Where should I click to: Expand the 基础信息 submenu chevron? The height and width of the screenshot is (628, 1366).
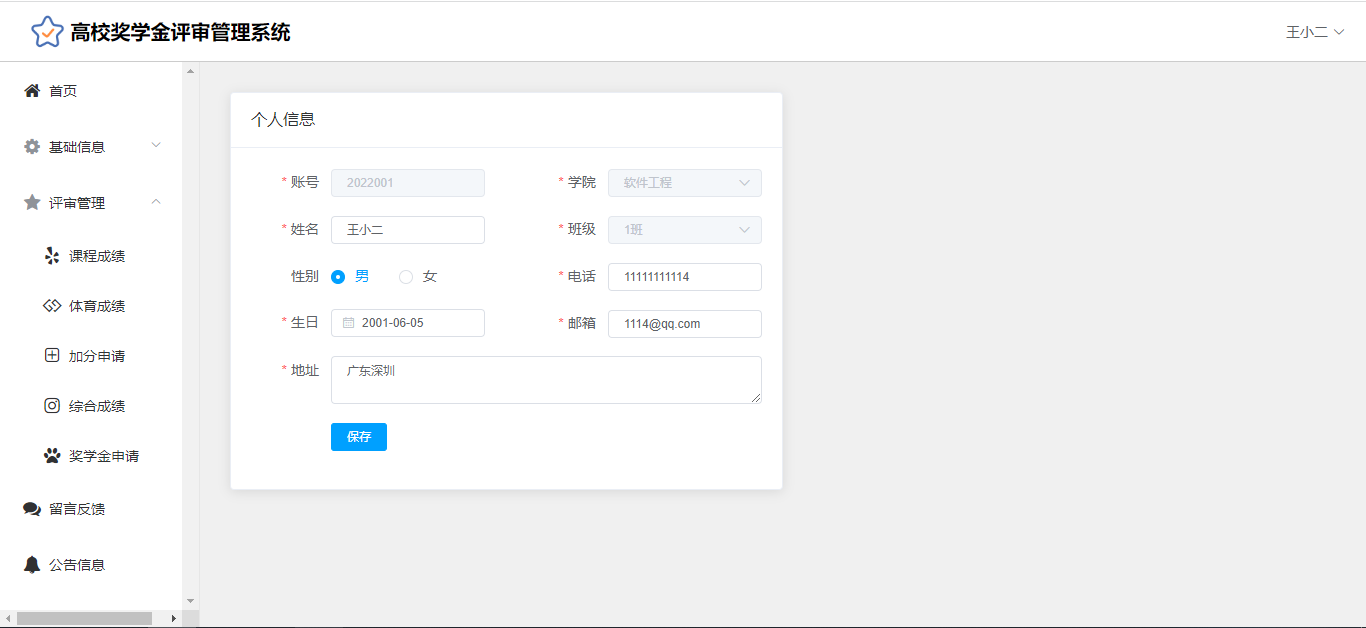coord(156,146)
